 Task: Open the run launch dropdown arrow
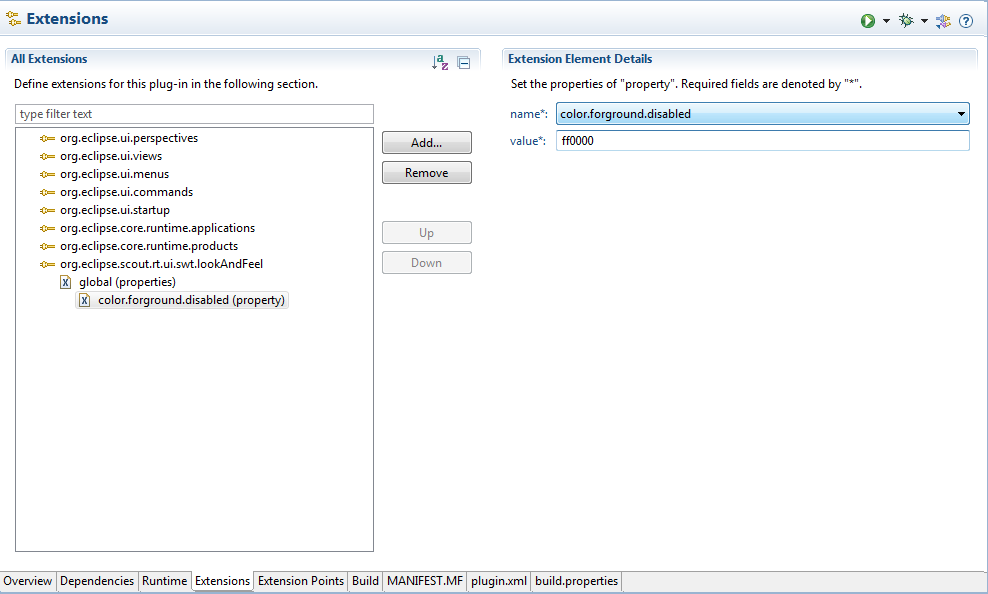pos(886,21)
